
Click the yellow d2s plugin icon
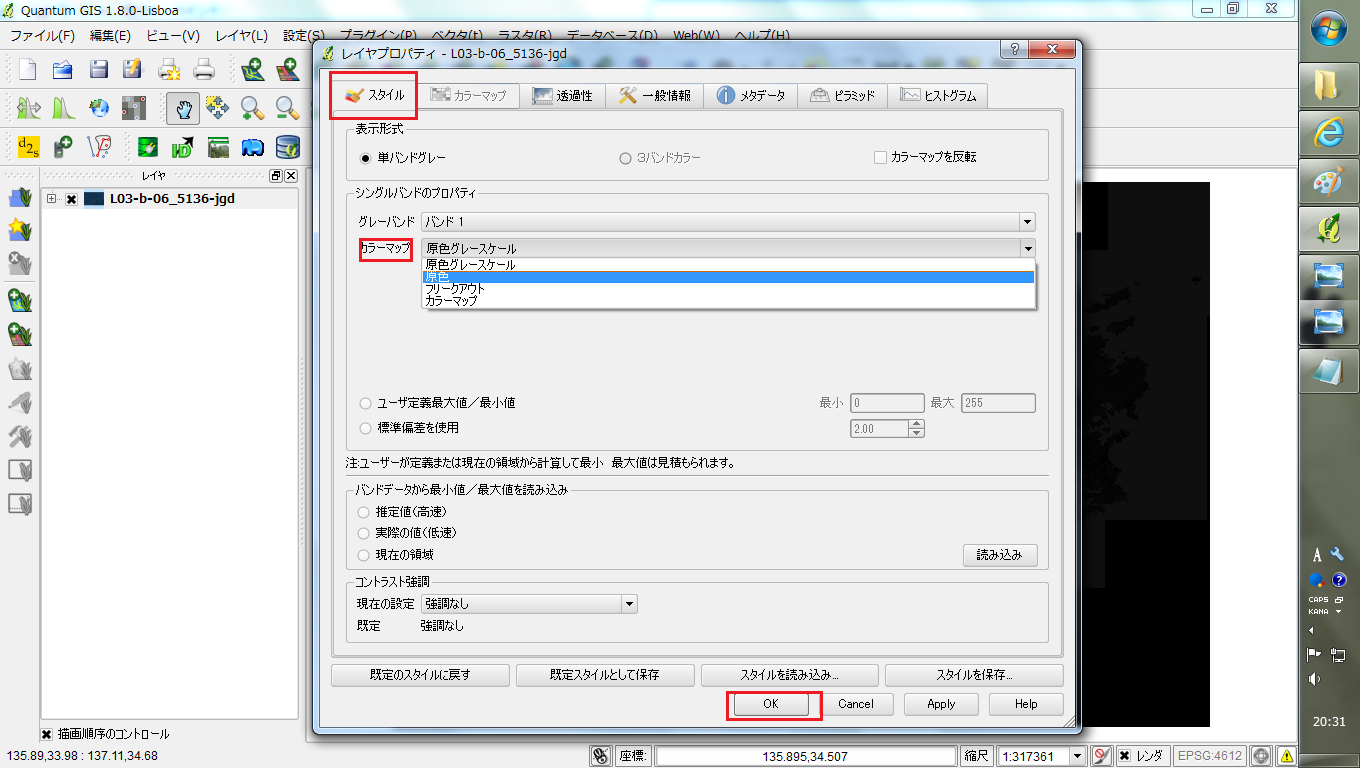[28, 147]
